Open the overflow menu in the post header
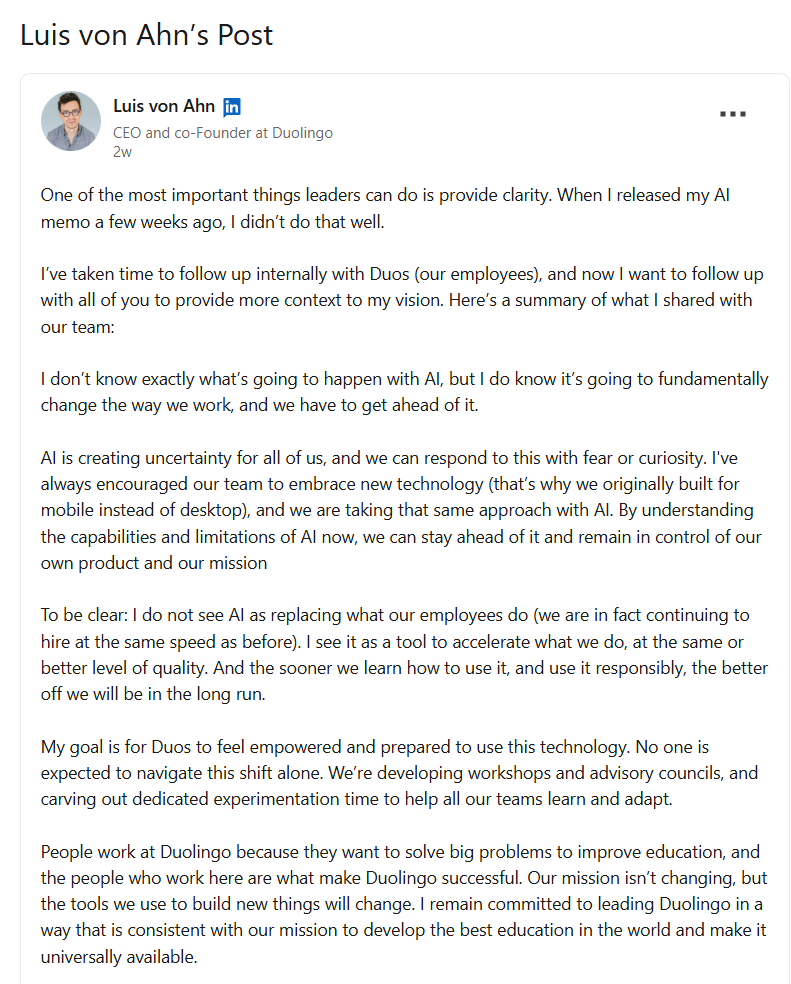791x984 pixels. coord(733,113)
